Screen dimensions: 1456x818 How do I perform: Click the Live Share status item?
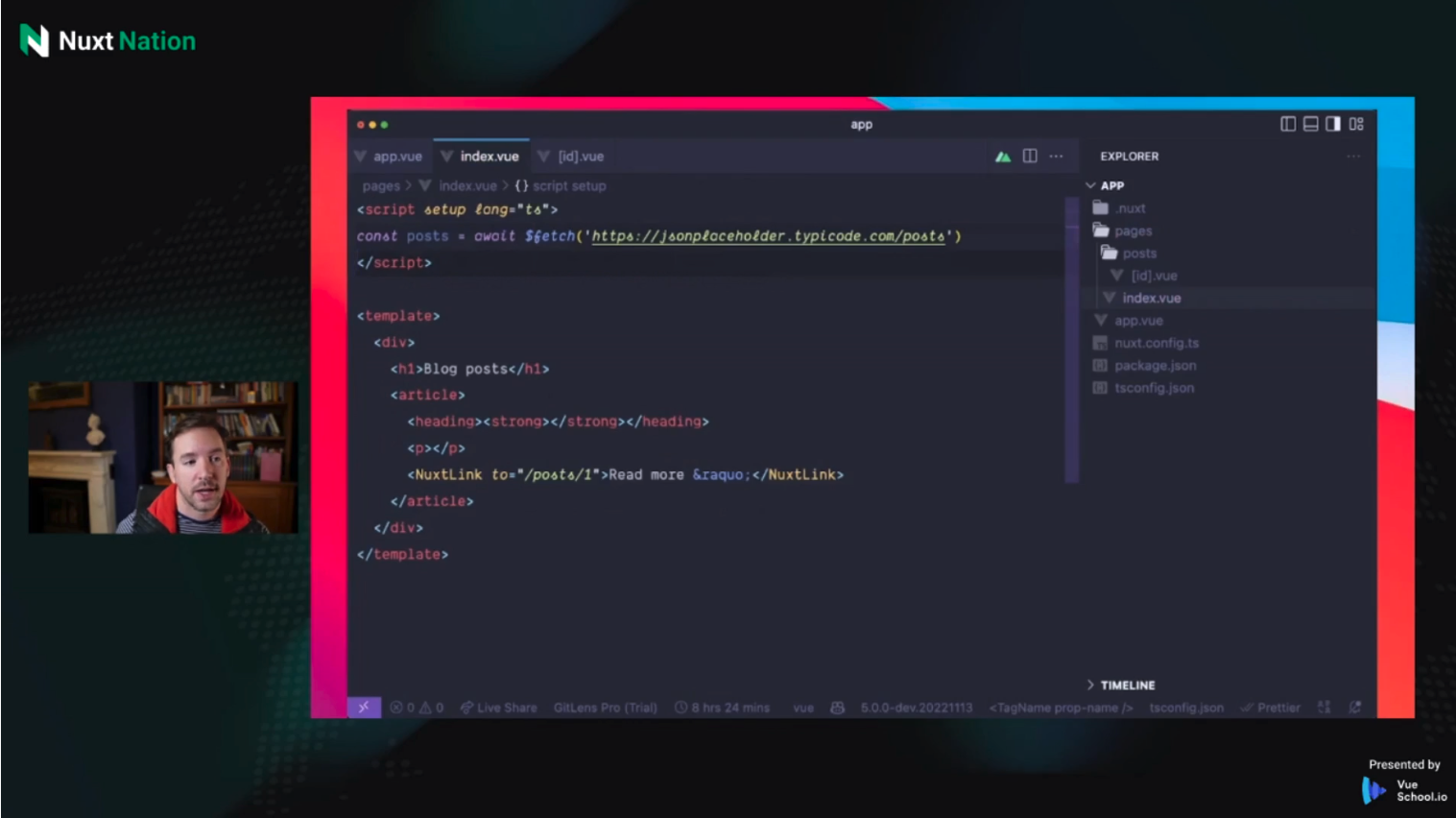[x=498, y=708]
